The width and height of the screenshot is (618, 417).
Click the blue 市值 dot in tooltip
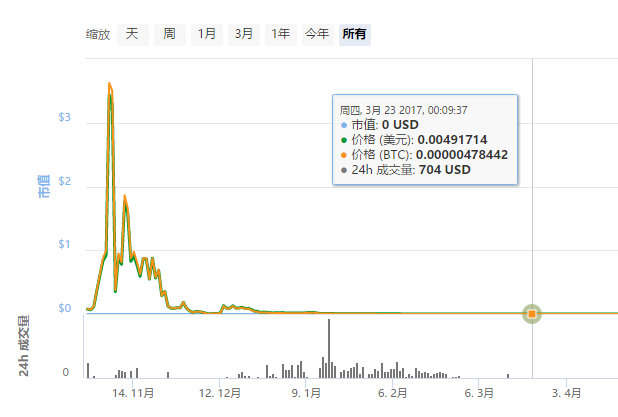[x=344, y=125]
